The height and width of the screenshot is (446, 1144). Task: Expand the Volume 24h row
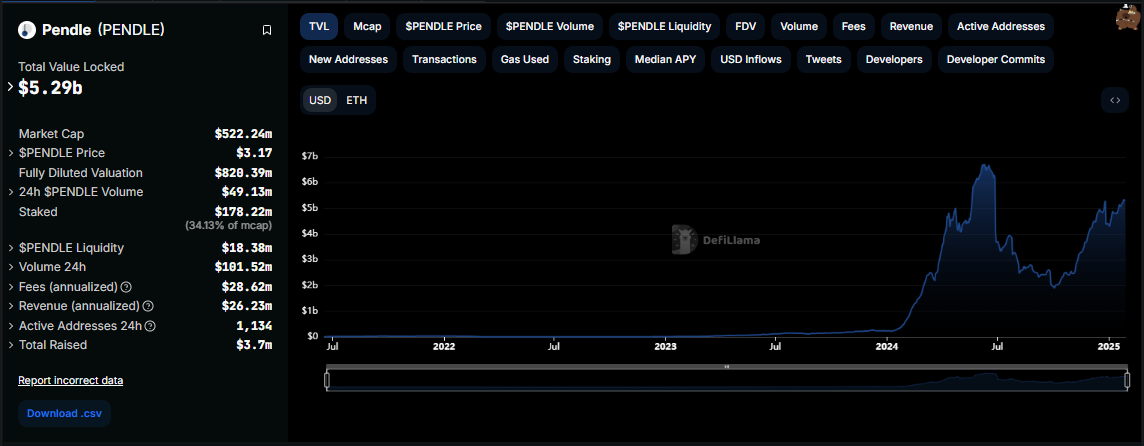pyautogui.click(x=10, y=267)
